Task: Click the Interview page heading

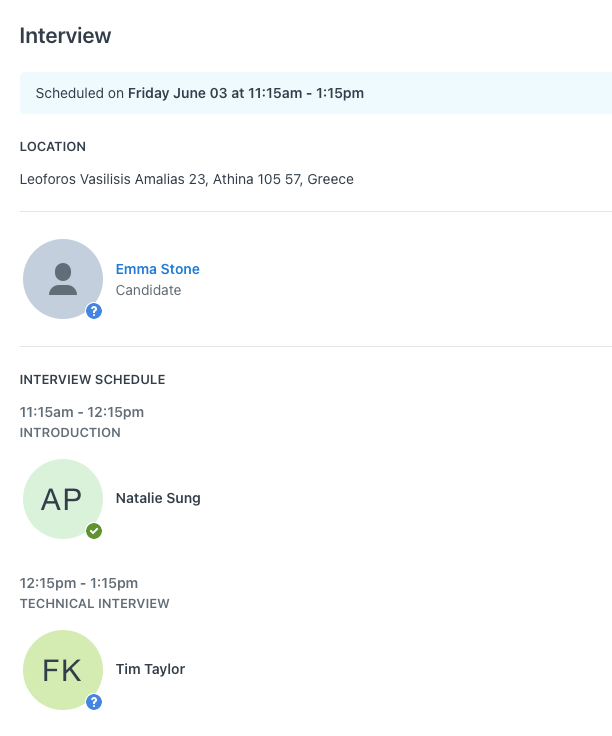Action: pos(65,36)
